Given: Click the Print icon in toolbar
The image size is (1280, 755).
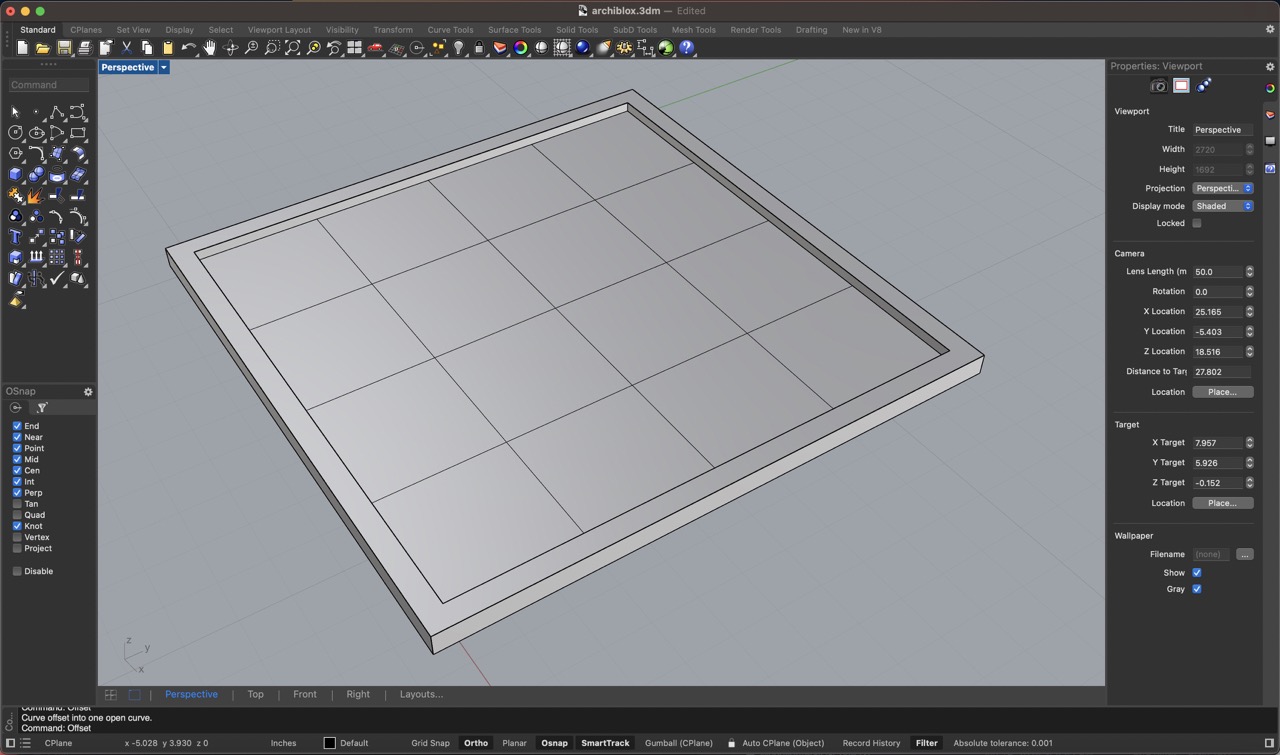Looking at the screenshot, I should 85,48.
